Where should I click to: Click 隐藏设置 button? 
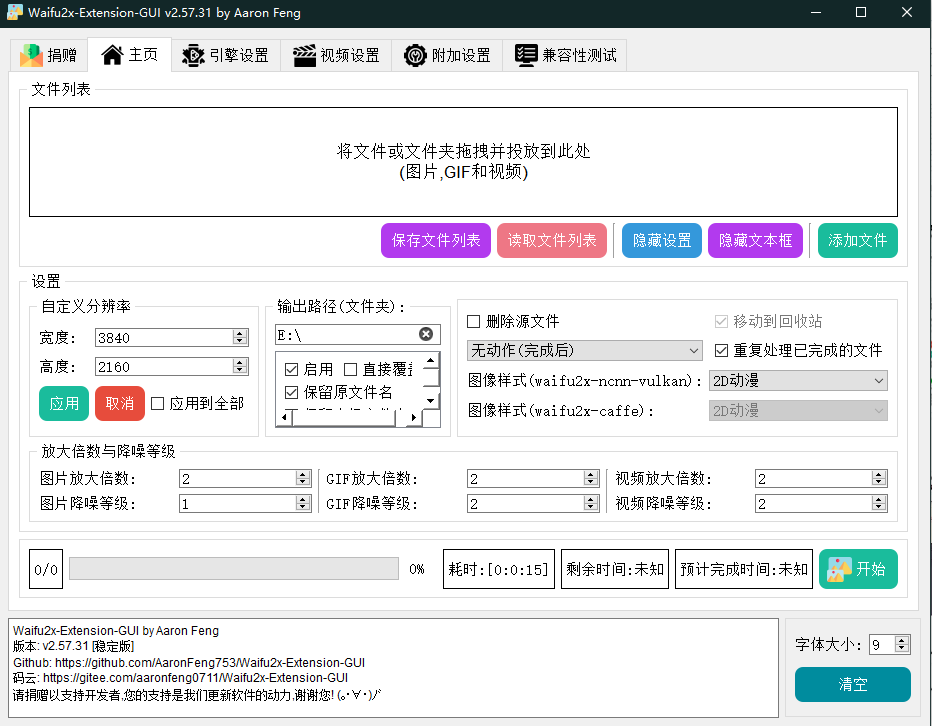click(662, 240)
